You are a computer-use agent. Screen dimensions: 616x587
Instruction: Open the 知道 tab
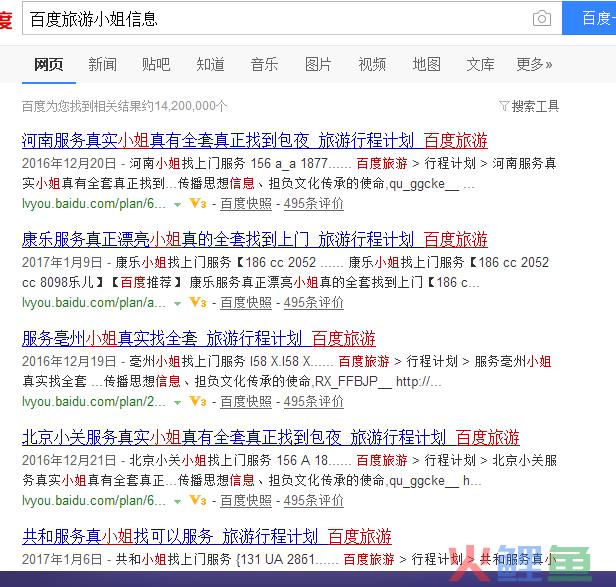(211, 64)
